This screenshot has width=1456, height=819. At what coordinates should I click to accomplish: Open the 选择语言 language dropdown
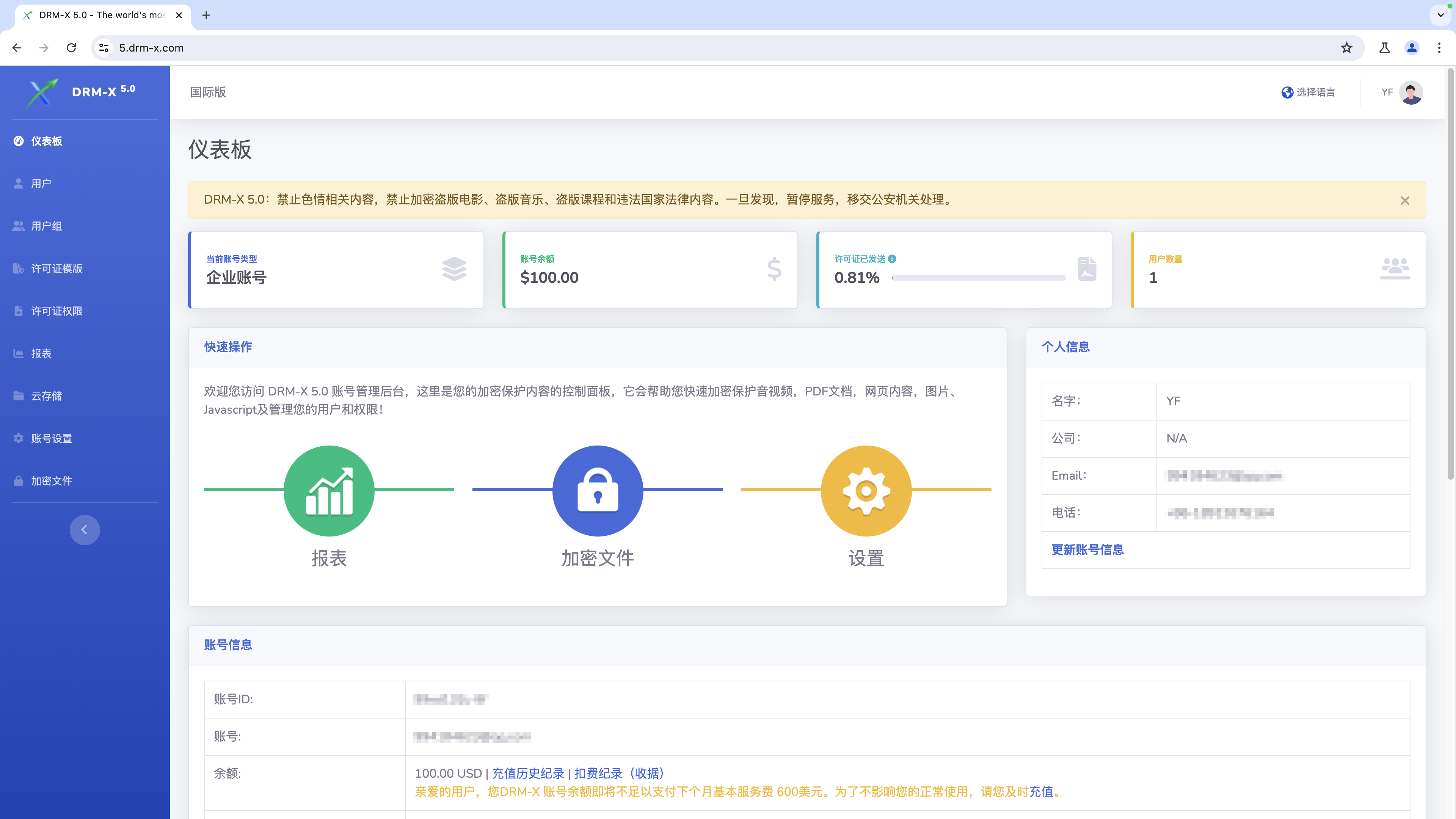click(1315, 92)
